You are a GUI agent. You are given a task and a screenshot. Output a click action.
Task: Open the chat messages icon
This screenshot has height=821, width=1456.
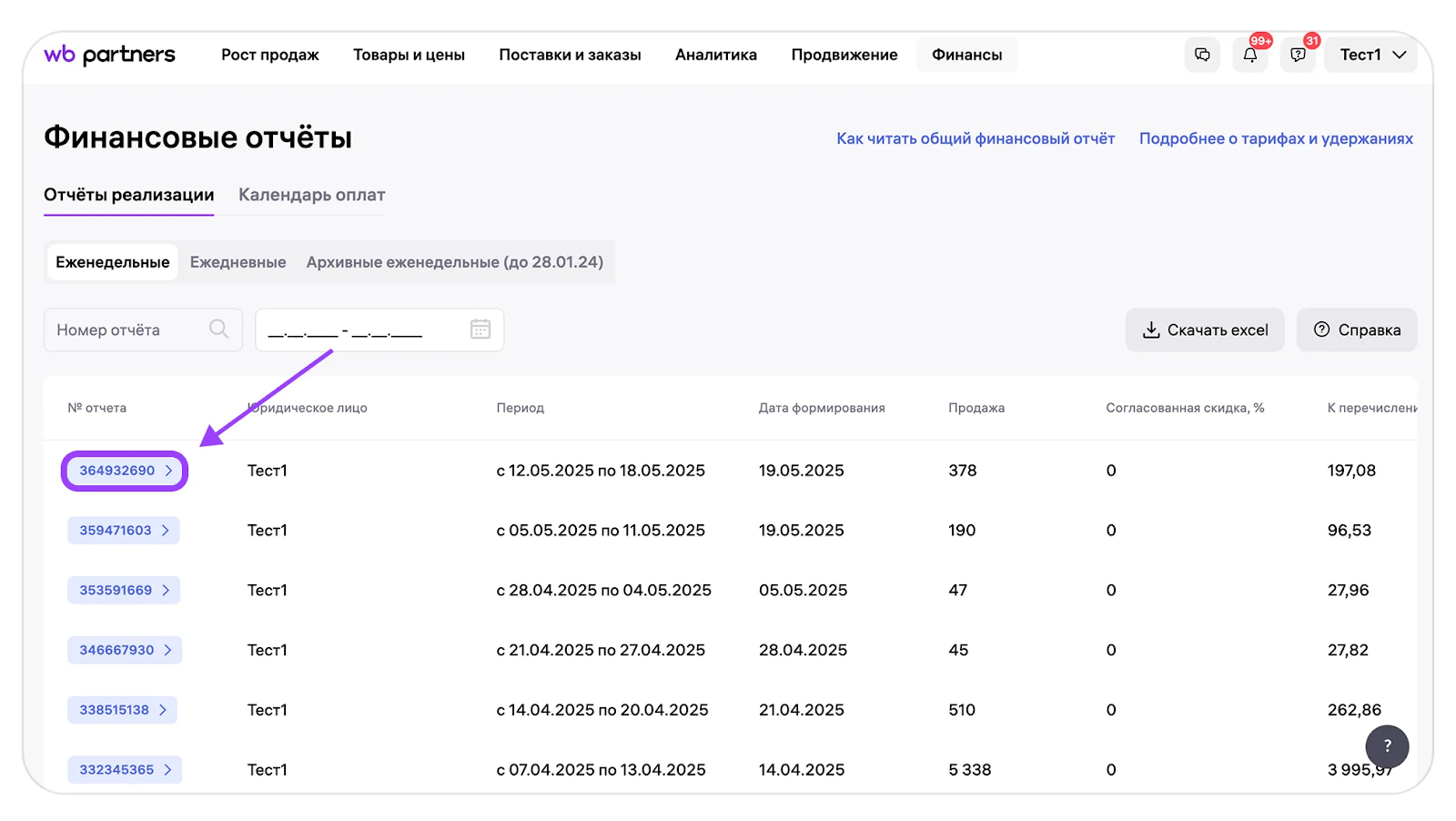(x=1202, y=55)
